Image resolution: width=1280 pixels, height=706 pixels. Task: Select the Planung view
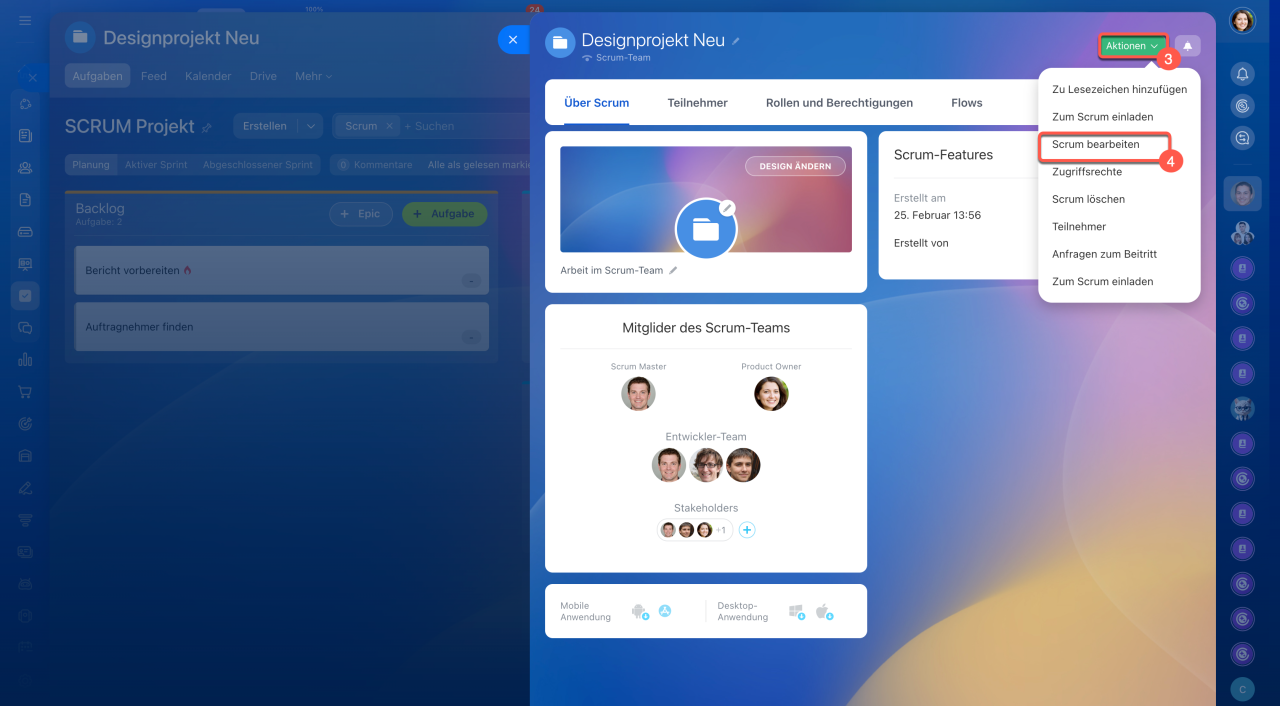[91, 165]
